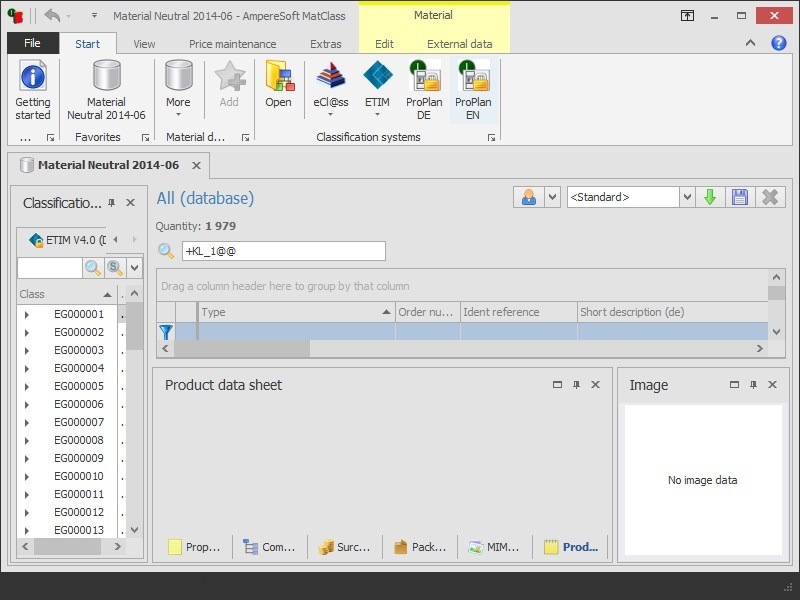Pin the Product data sheet panel

tap(577, 385)
